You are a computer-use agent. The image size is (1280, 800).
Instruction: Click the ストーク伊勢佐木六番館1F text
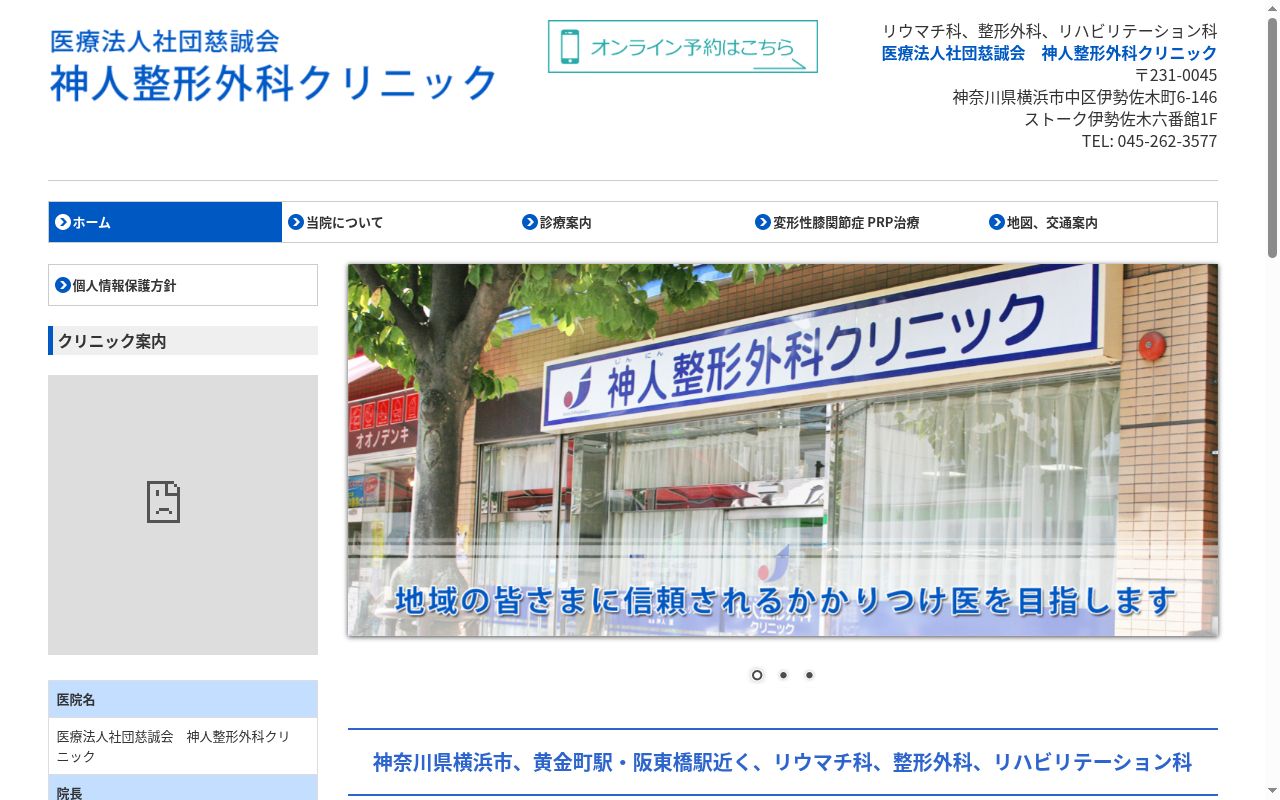pos(1121,119)
